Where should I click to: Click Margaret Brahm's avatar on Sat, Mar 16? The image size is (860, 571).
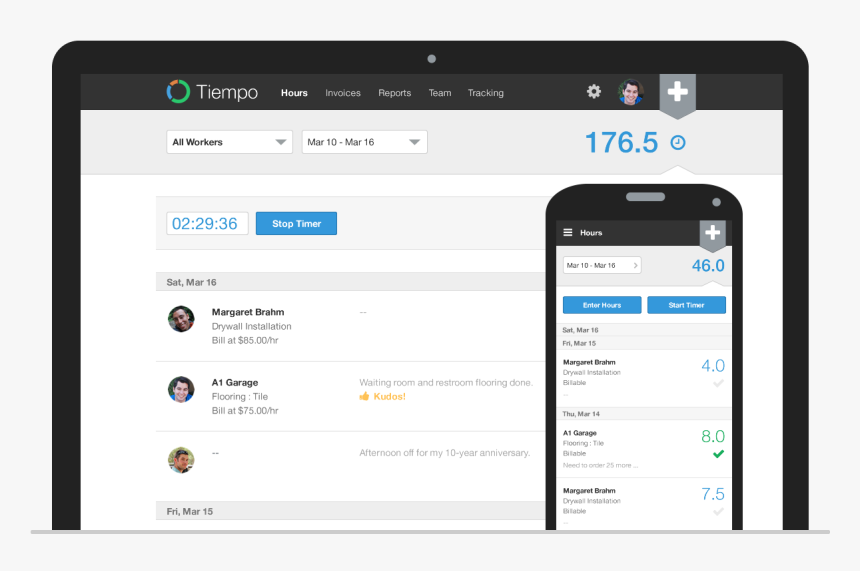181,319
